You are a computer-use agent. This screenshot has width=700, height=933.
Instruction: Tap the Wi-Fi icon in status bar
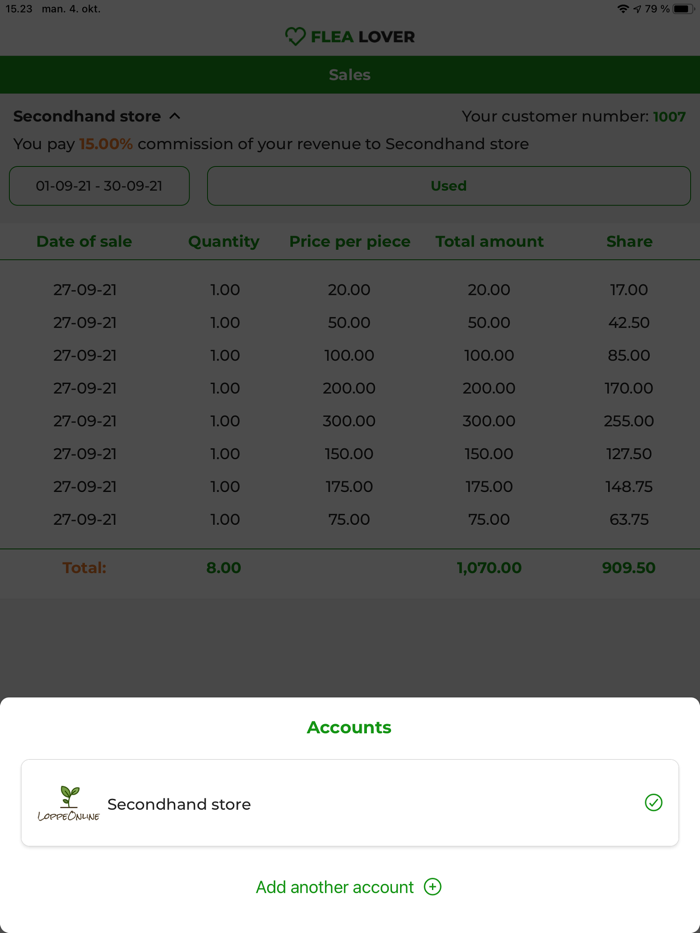(623, 9)
